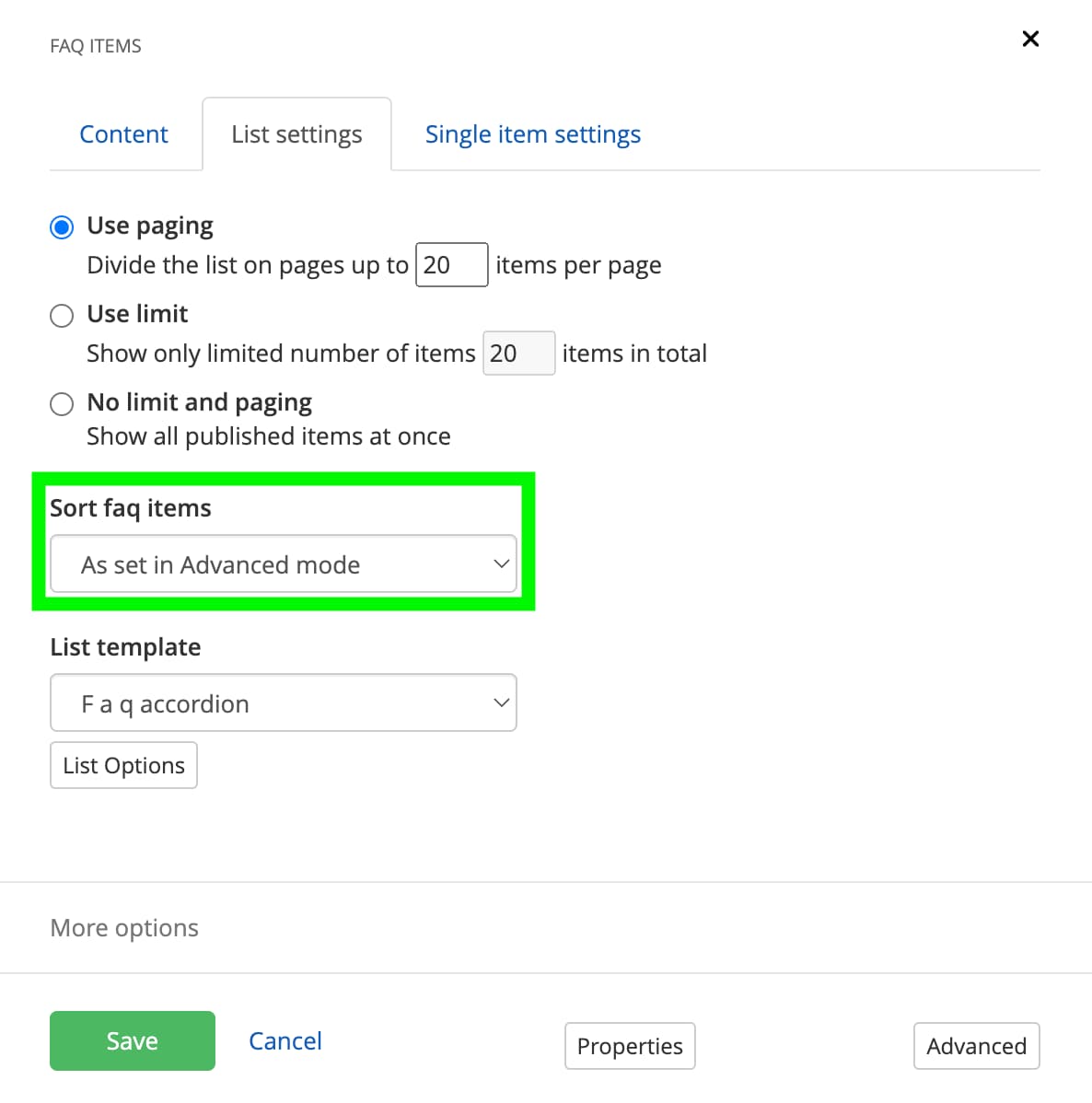Click the items per page input field
The width and height of the screenshot is (1092, 1103).
tap(451, 264)
